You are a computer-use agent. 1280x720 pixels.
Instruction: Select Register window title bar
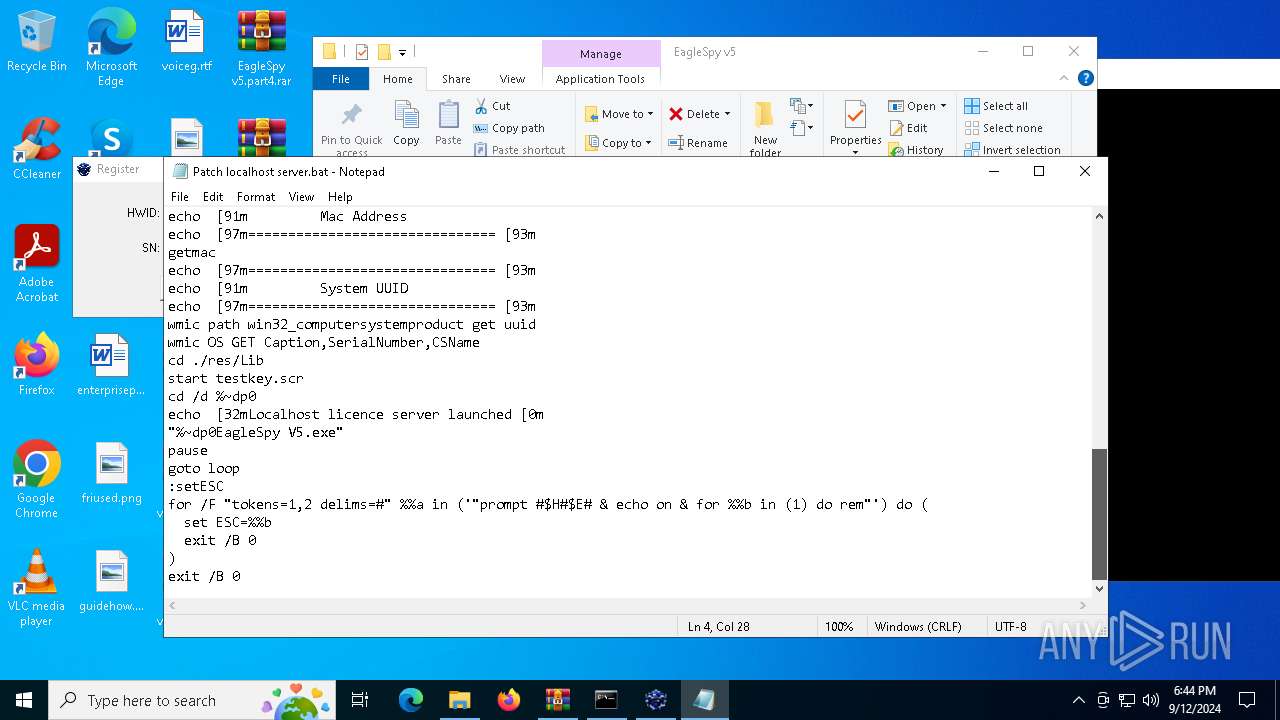[118, 169]
